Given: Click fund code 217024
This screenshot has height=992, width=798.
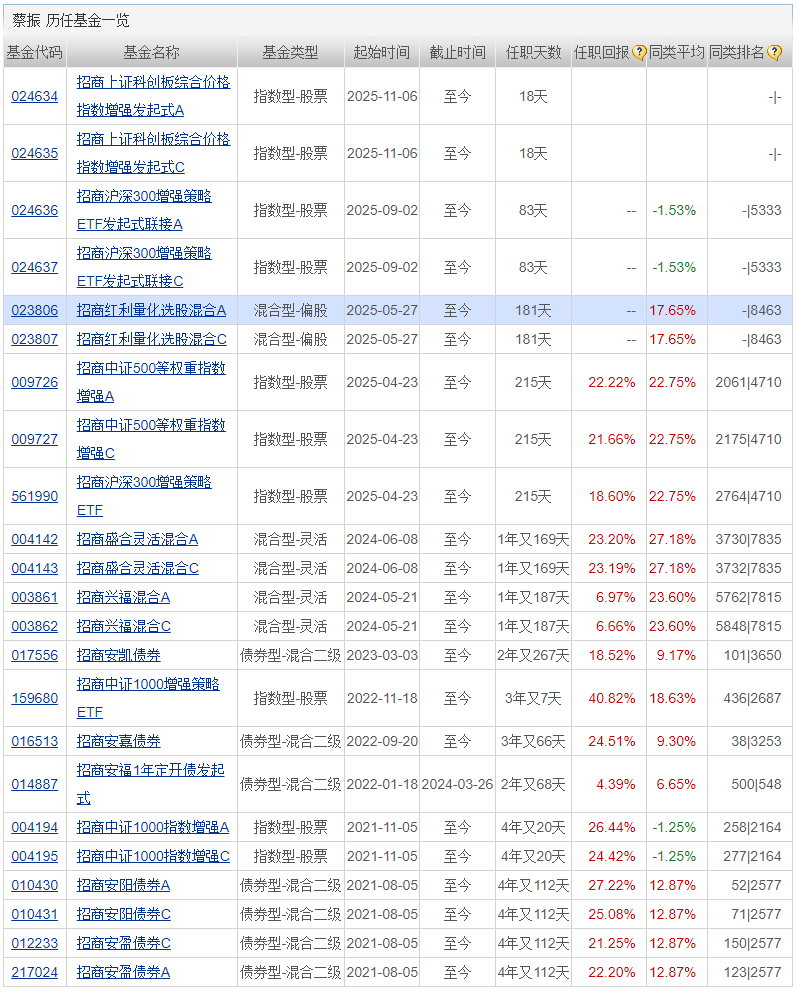Looking at the screenshot, I should [34, 972].
